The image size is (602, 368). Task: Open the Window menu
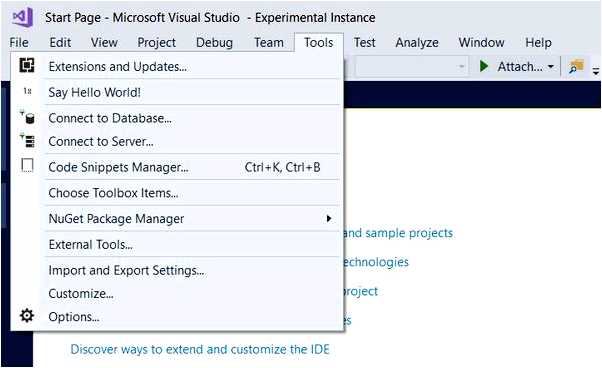(481, 42)
